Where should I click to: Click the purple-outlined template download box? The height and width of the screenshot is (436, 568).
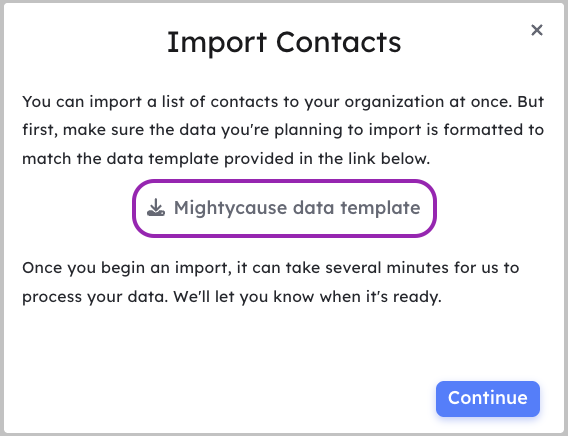284,208
